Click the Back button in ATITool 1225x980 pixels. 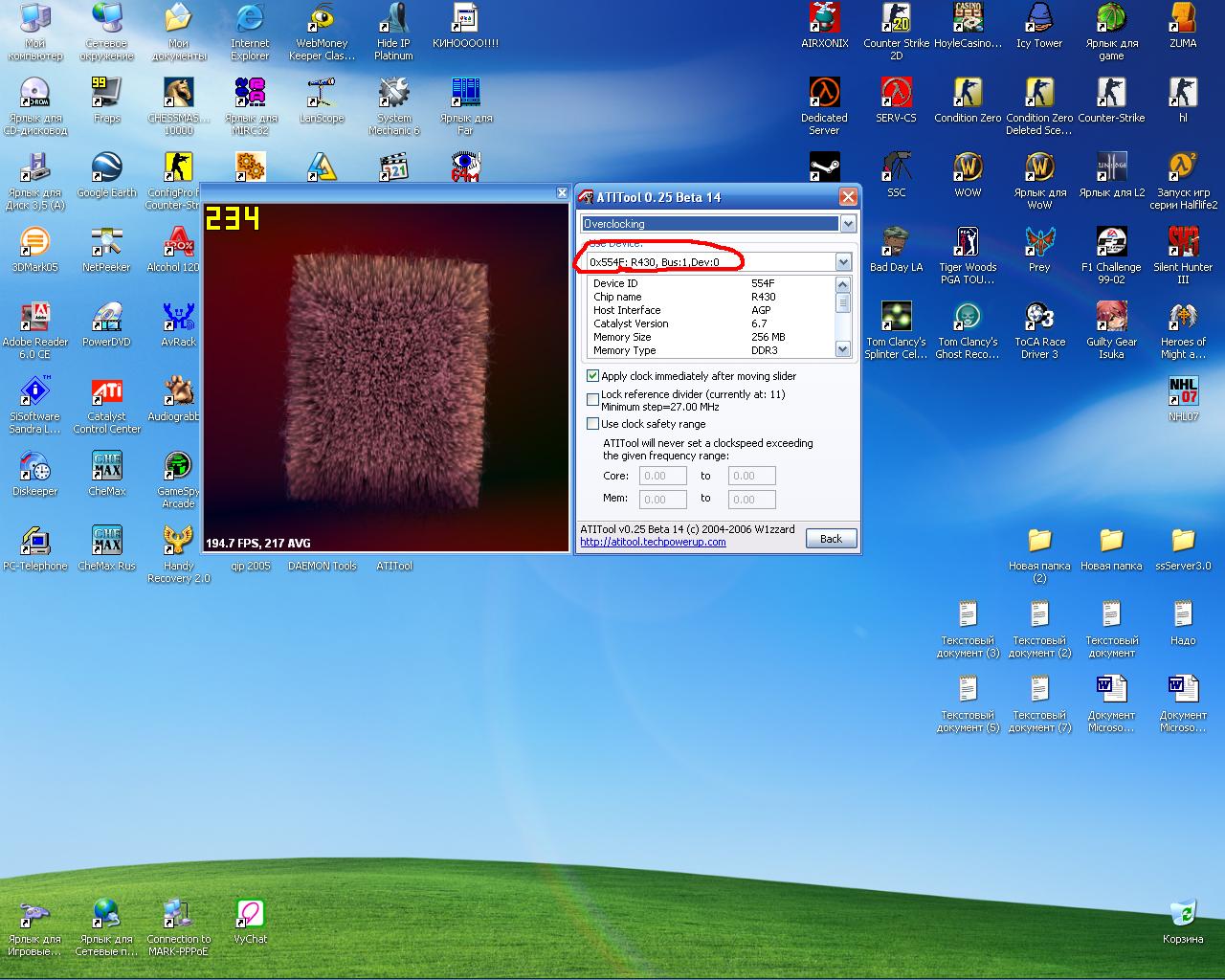[x=831, y=539]
